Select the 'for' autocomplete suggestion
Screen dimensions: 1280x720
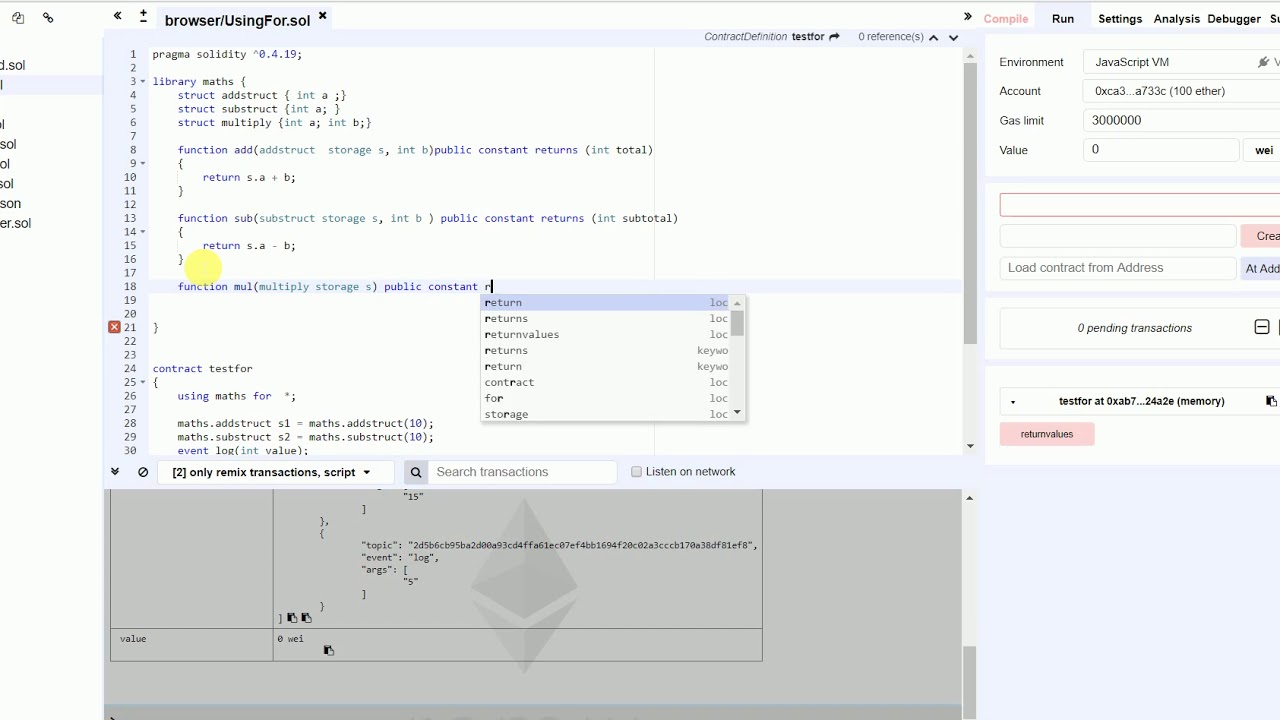606,398
